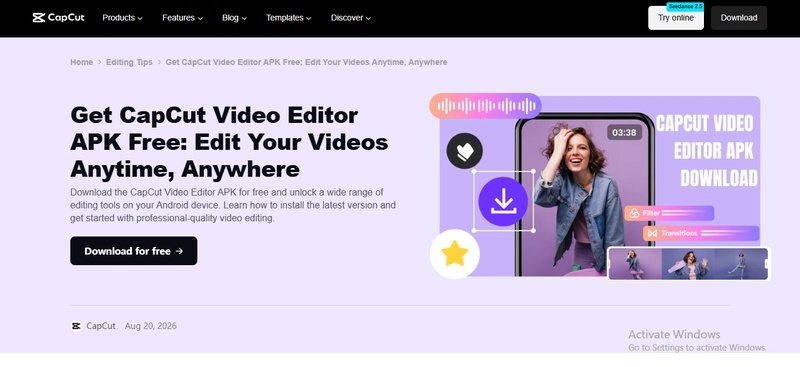Click the Transitions label in hero image
The height and width of the screenshot is (367, 800).
701,233
